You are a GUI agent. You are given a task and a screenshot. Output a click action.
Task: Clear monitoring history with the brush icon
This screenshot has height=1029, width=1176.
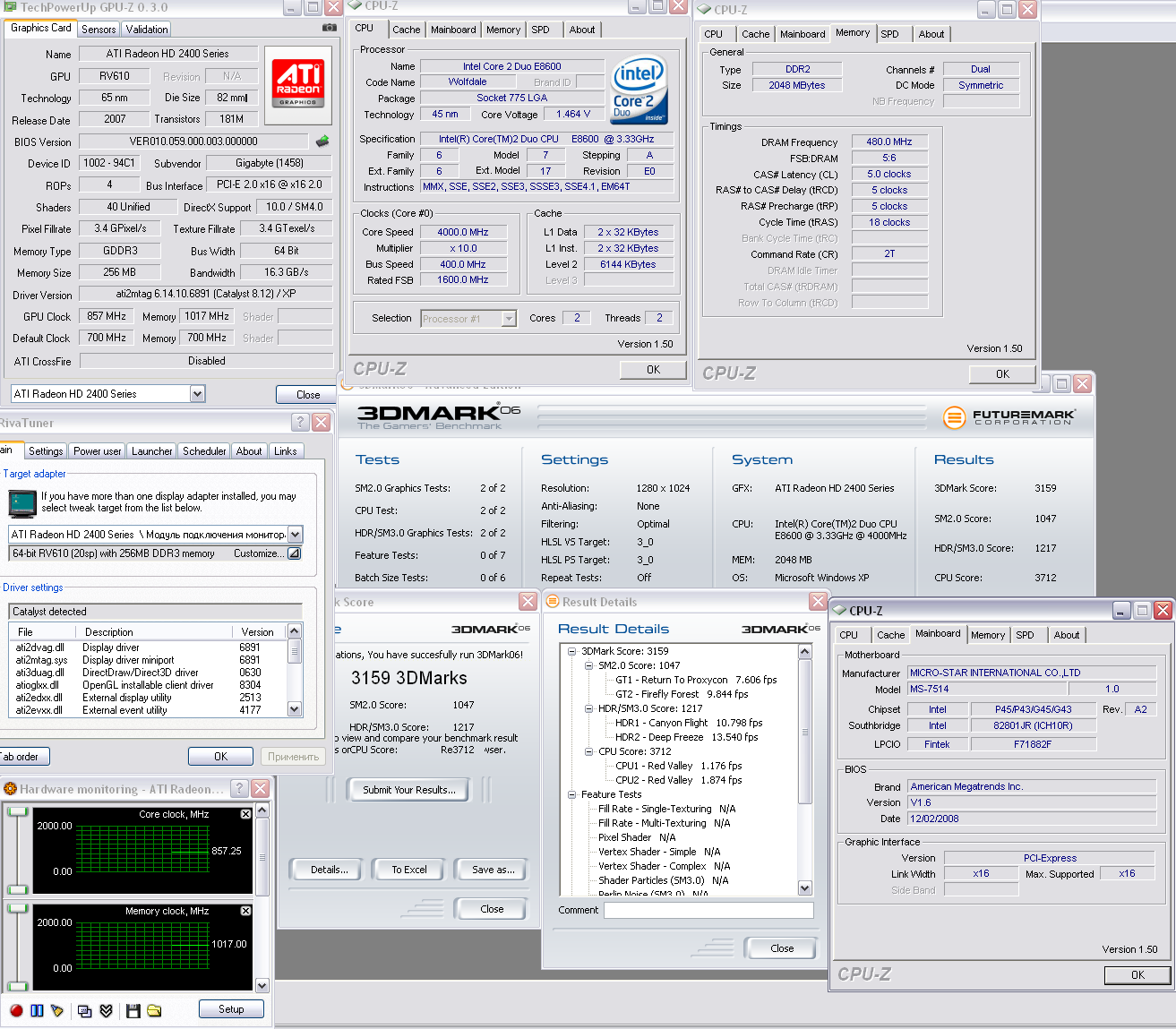[x=57, y=1010]
